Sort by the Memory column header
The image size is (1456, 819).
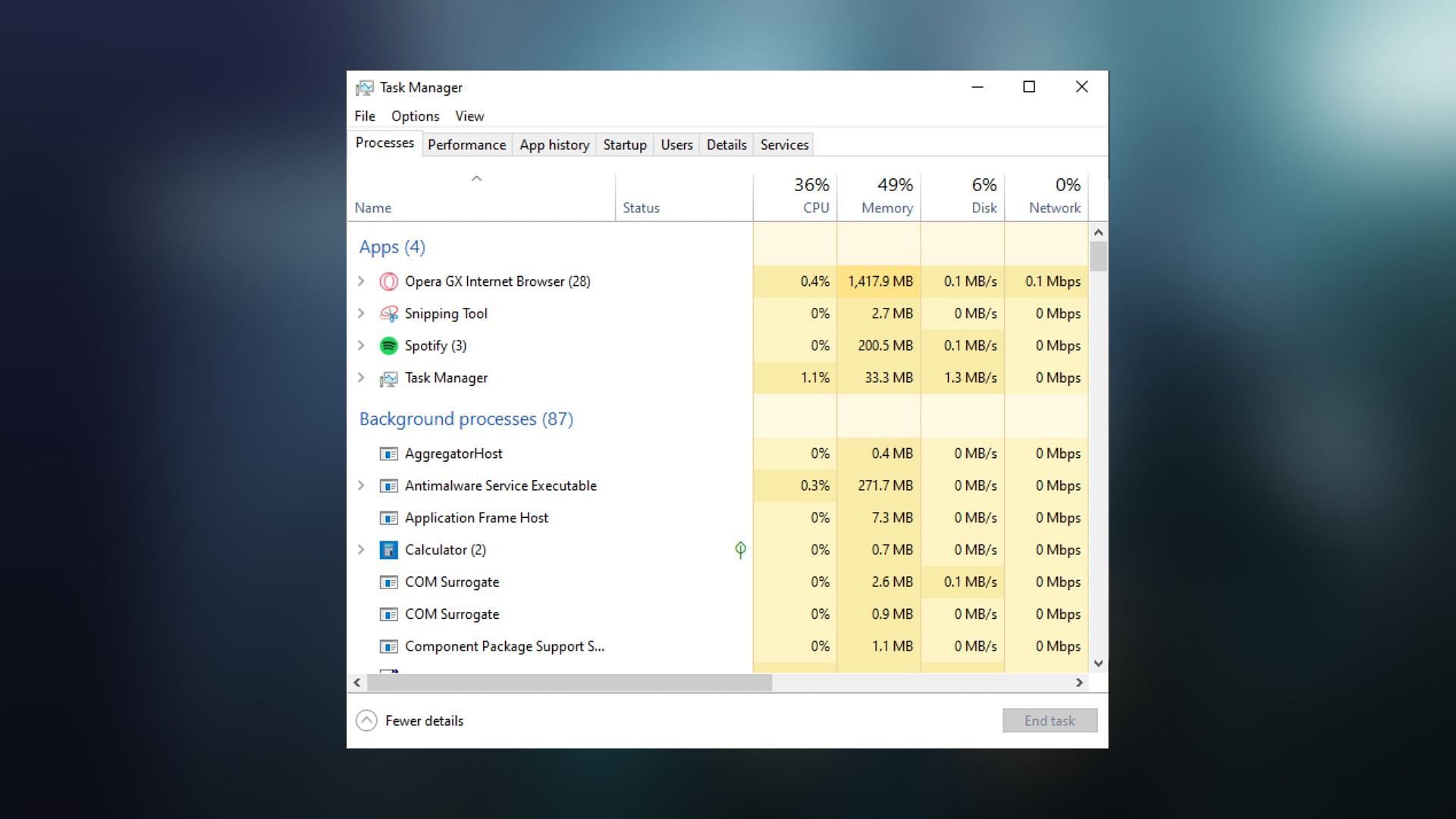tap(879, 197)
